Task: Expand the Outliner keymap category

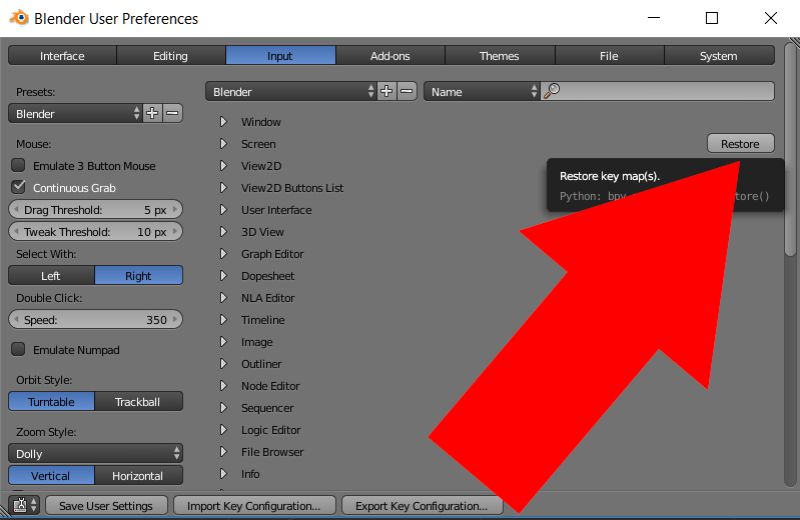Action: click(223, 363)
